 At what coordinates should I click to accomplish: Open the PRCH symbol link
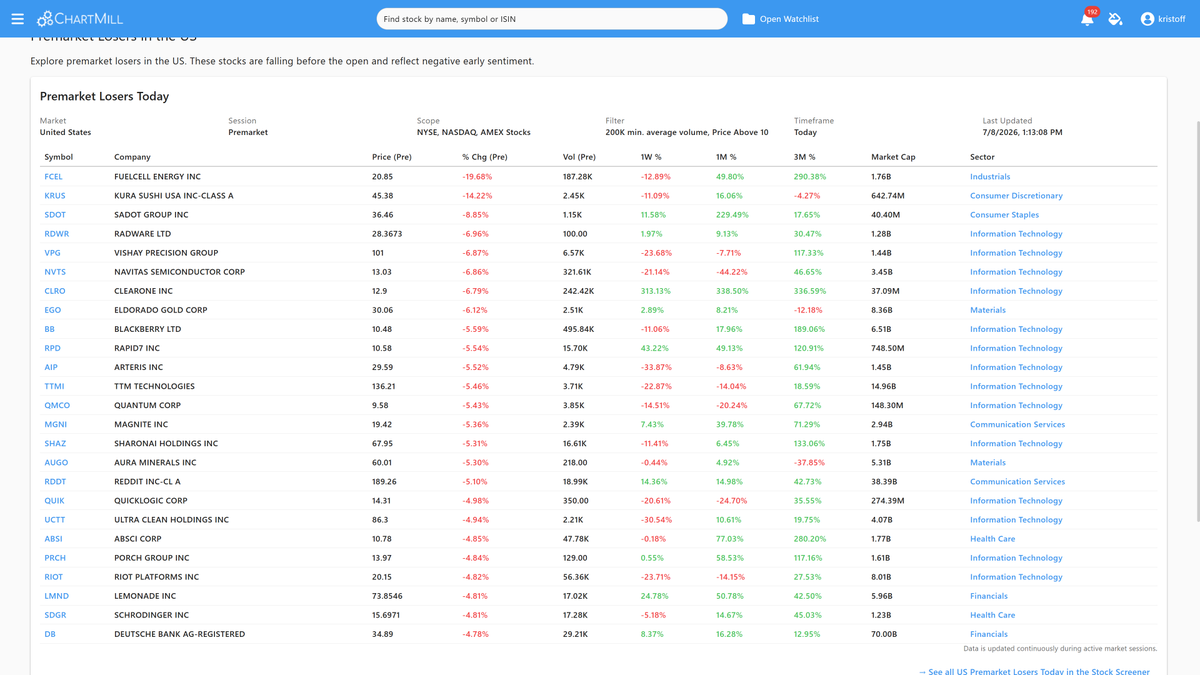point(55,558)
